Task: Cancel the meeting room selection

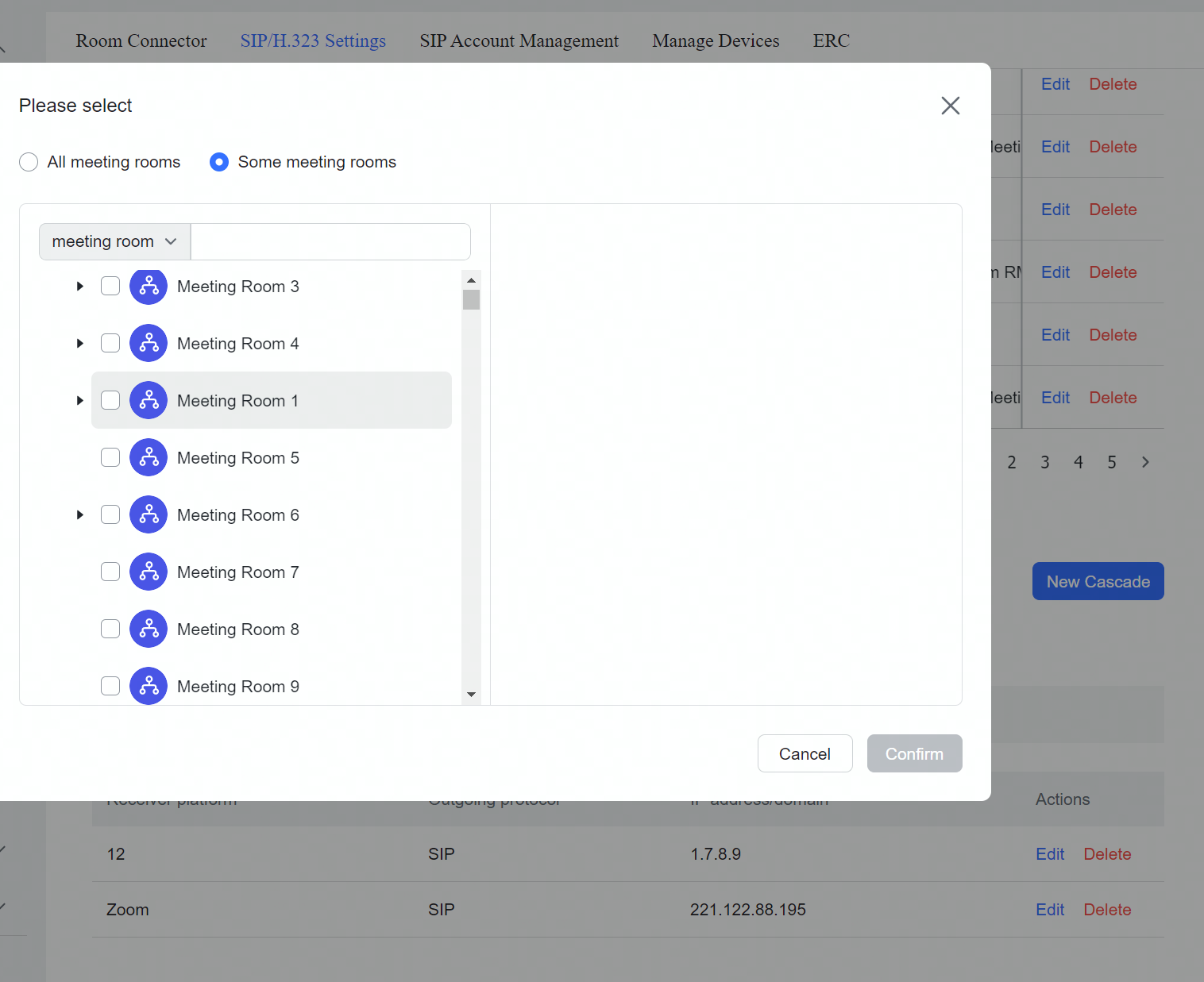Action: point(805,753)
